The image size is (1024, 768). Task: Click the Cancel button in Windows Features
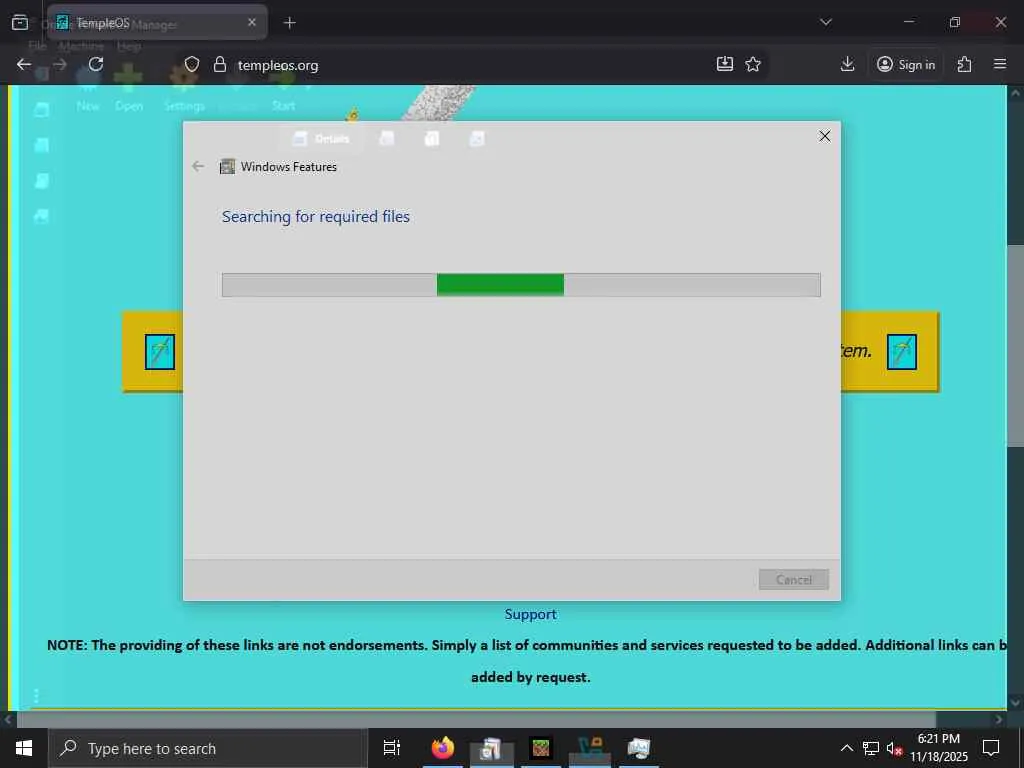(x=793, y=579)
